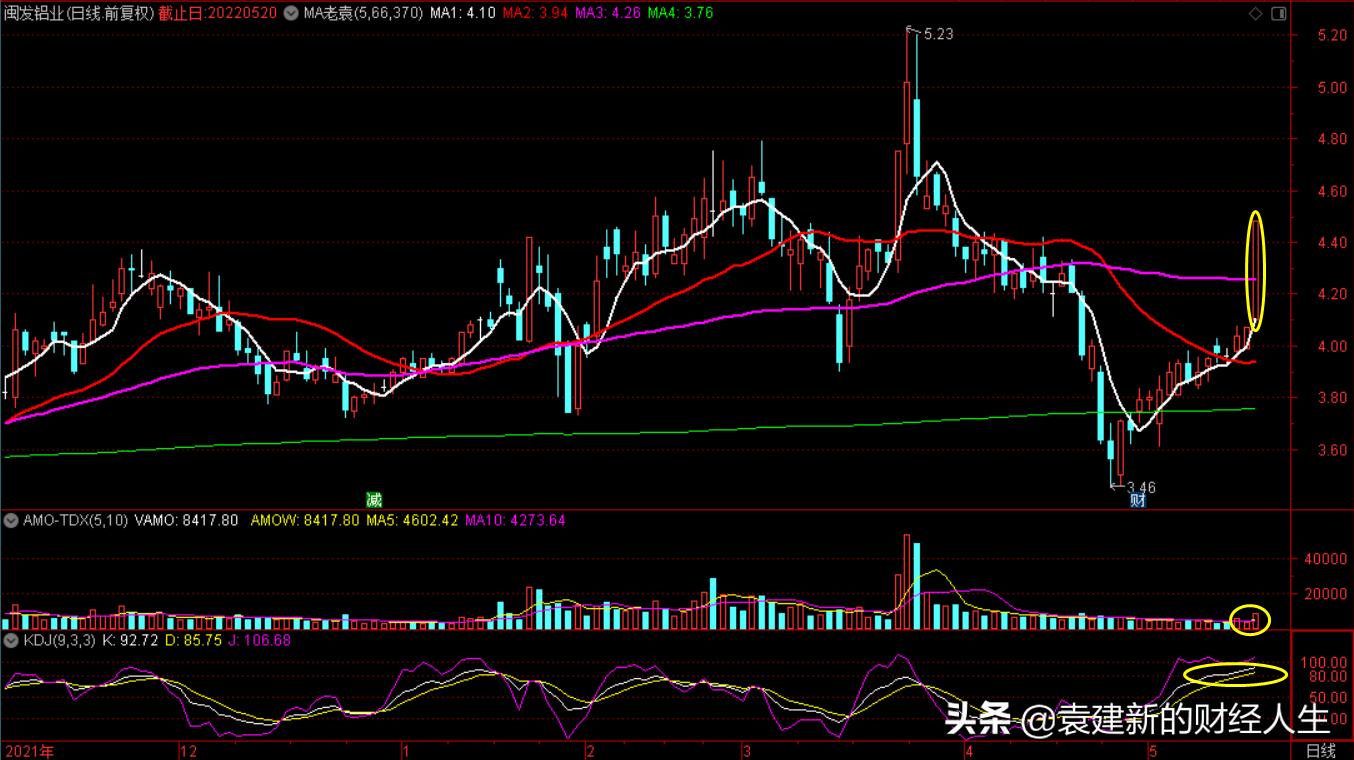Click the red MA2: 3.94 value
This screenshot has width=1354, height=760.
click(535, 13)
